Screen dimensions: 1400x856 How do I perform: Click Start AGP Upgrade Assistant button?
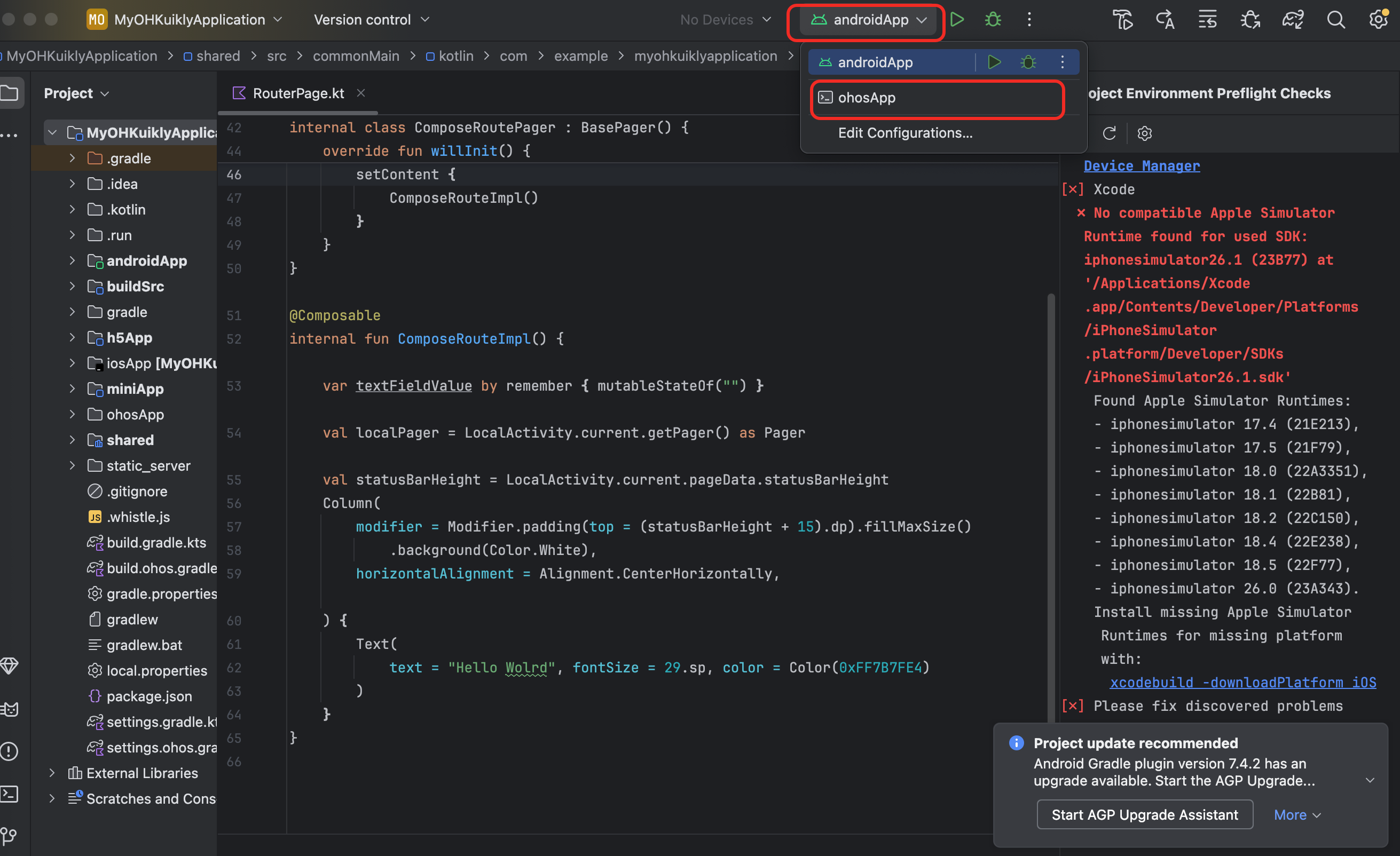coord(1144,814)
